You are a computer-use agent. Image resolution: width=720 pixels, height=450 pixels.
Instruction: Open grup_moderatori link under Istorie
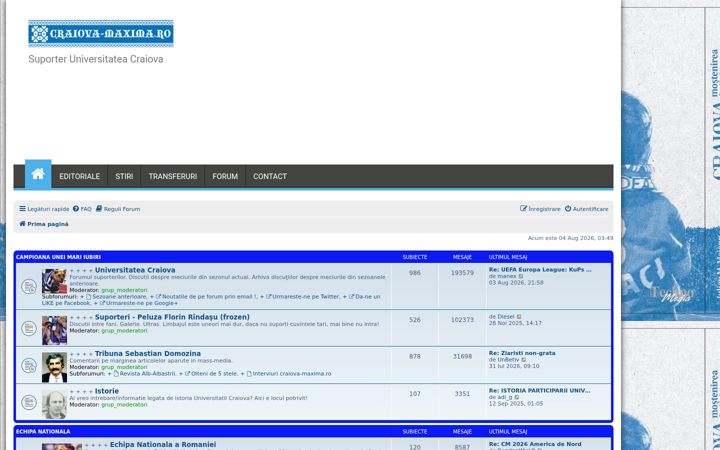124,405
